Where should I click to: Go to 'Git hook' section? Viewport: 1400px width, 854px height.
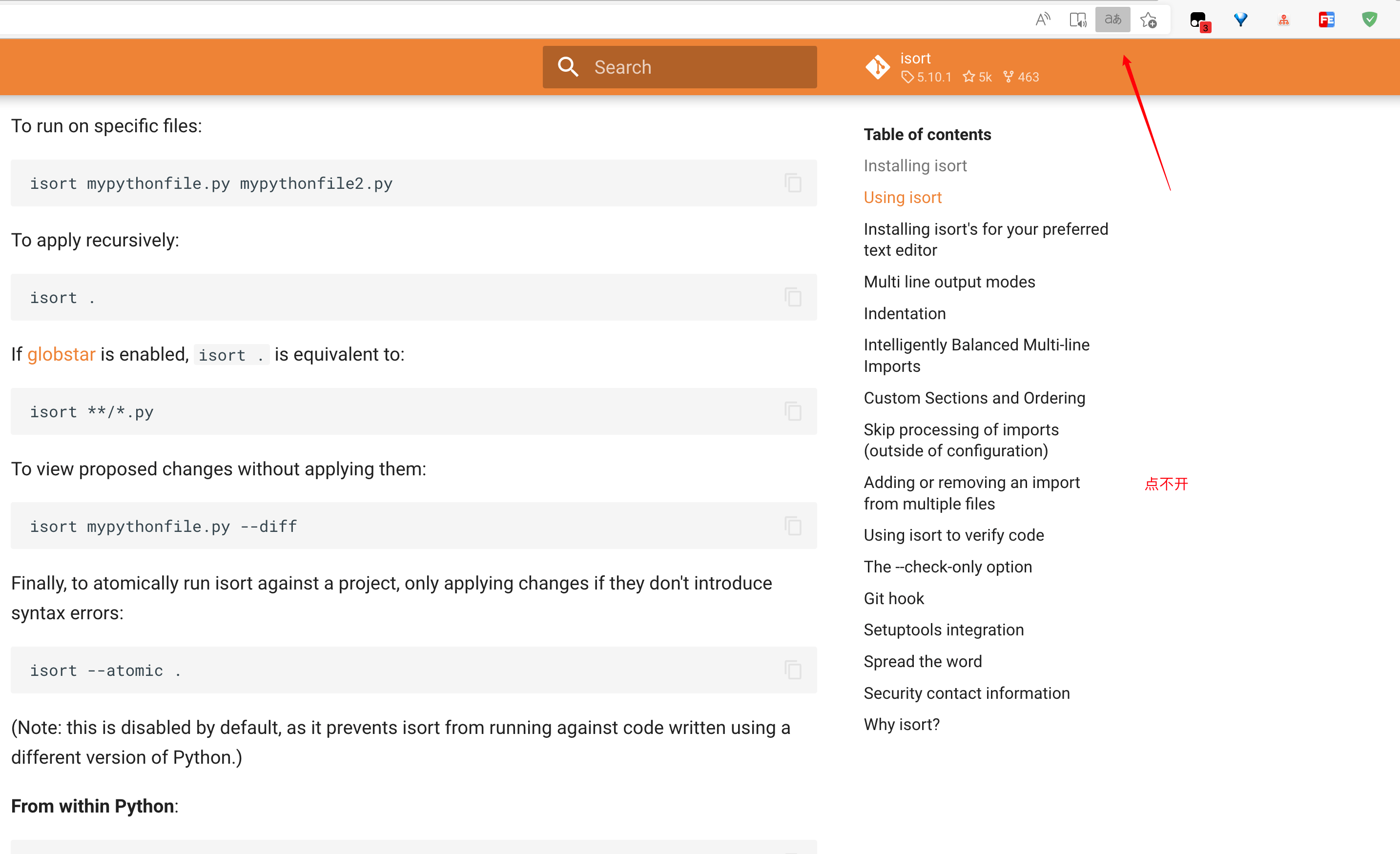point(894,599)
